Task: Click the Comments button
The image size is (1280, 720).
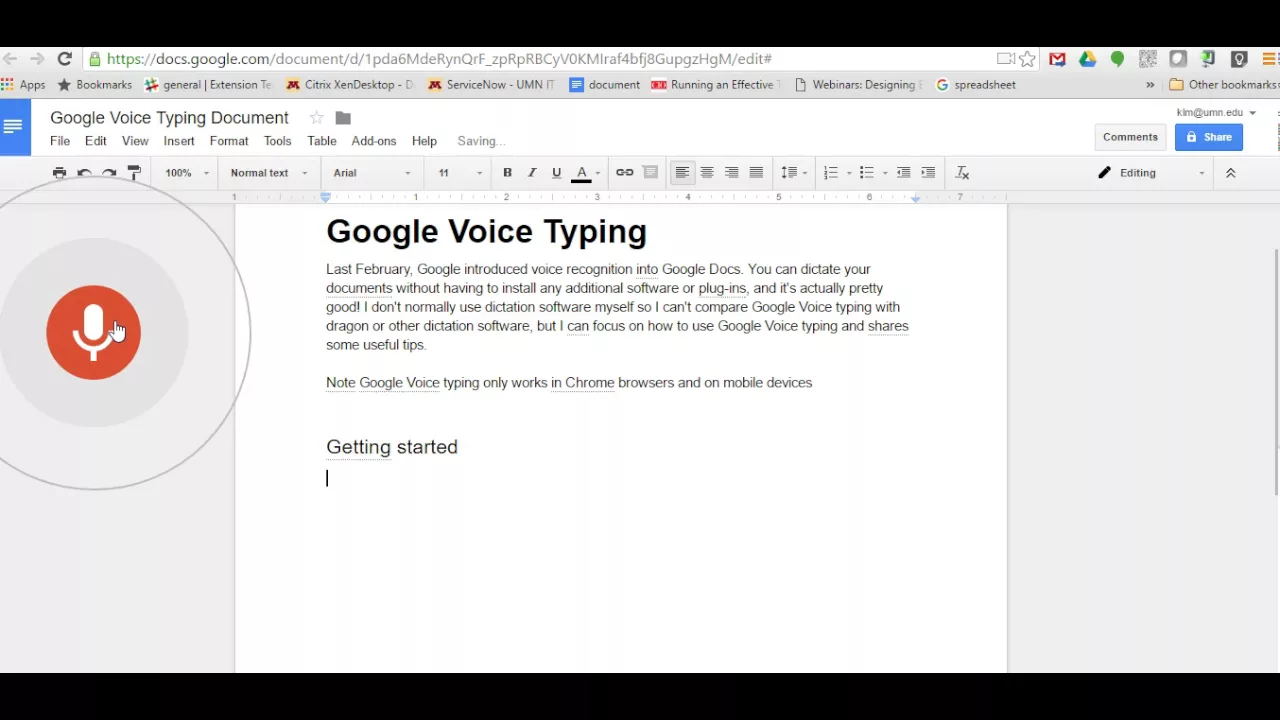Action: [1130, 137]
